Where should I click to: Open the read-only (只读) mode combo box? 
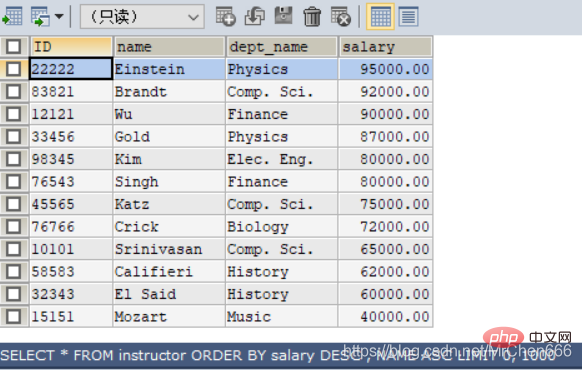(x=142, y=16)
